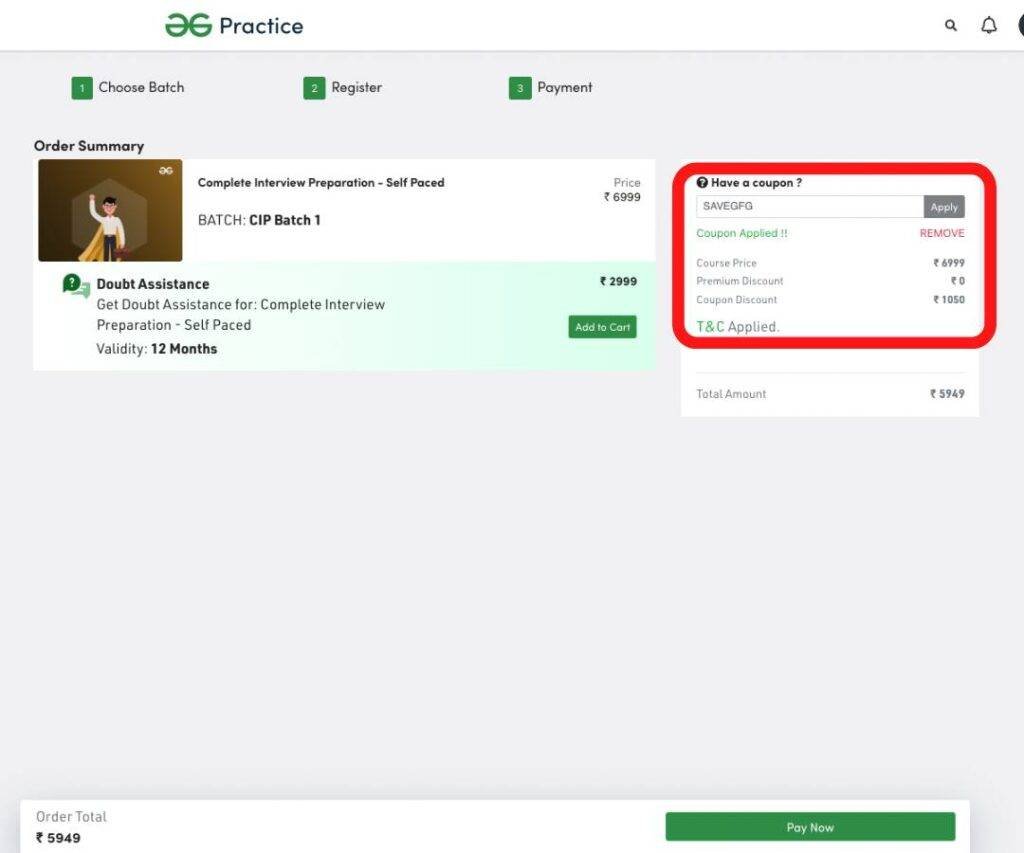Go to the Choose Batch step
1024x853 pixels.
[141, 87]
